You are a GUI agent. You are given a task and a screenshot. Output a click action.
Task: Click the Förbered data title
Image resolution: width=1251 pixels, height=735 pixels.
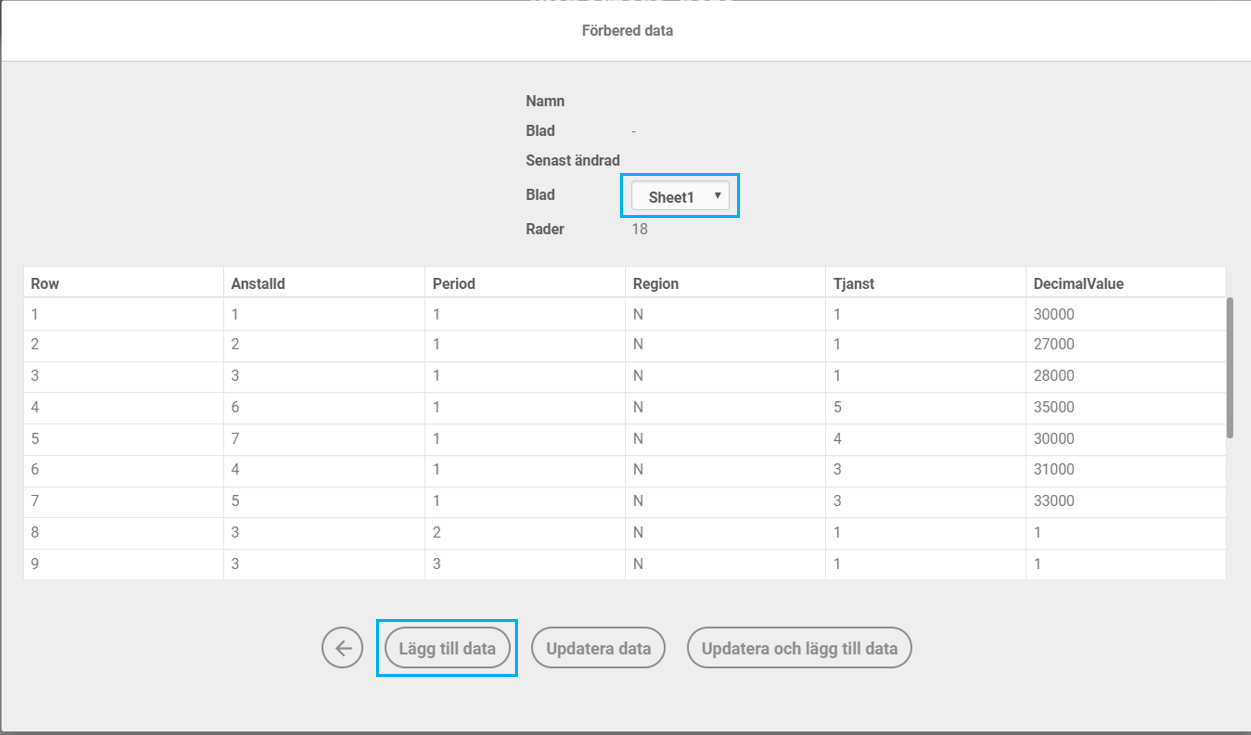pyautogui.click(x=627, y=31)
